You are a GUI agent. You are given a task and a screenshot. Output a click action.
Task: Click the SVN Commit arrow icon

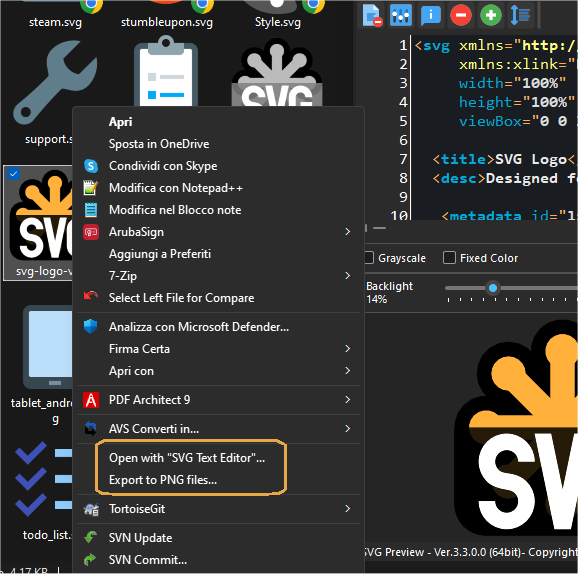coord(91,559)
